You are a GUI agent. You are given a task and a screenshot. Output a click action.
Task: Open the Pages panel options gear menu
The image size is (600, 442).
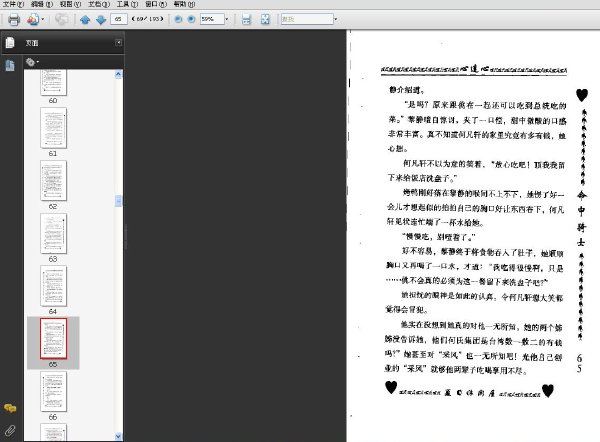32,62
